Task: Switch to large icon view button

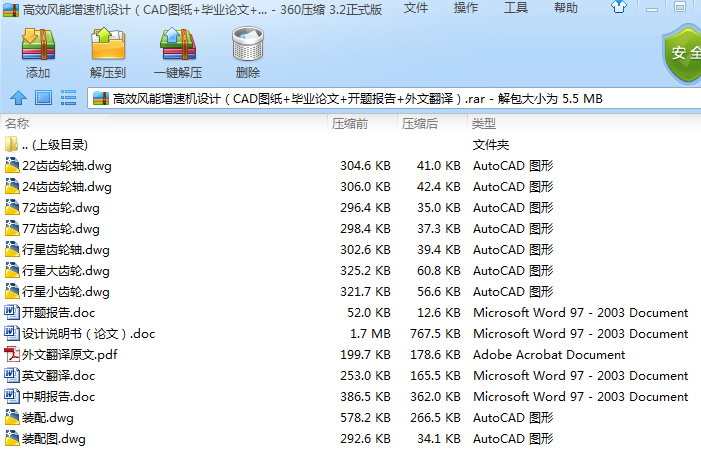Action: tap(43, 97)
